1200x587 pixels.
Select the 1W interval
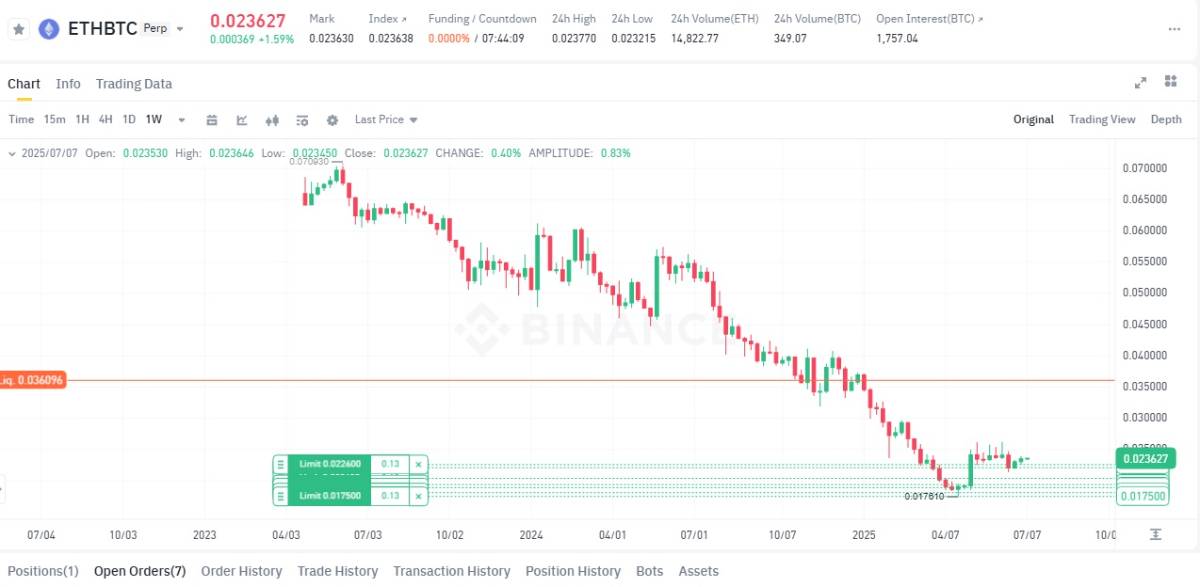click(154, 119)
